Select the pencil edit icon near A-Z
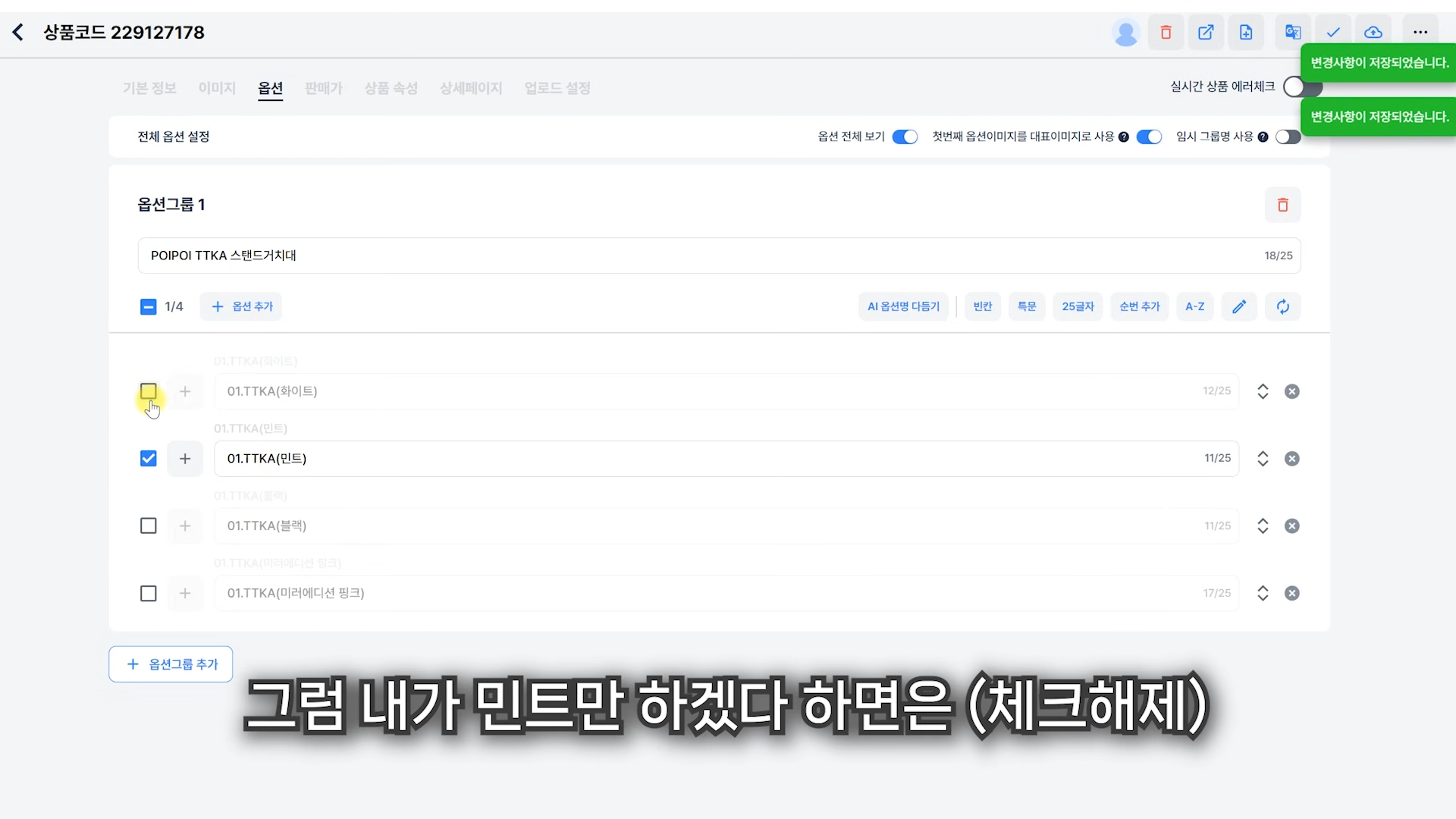This screenshot has width=1456, height=819. [1239, 306]
